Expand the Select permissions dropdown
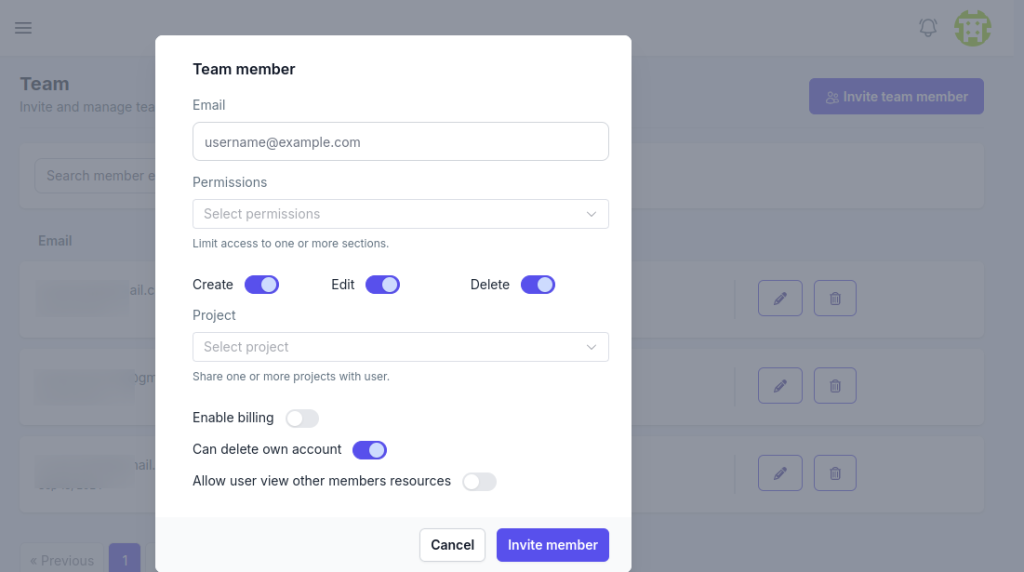Screen dimensions: 1024x572 (x=400, y=214)
